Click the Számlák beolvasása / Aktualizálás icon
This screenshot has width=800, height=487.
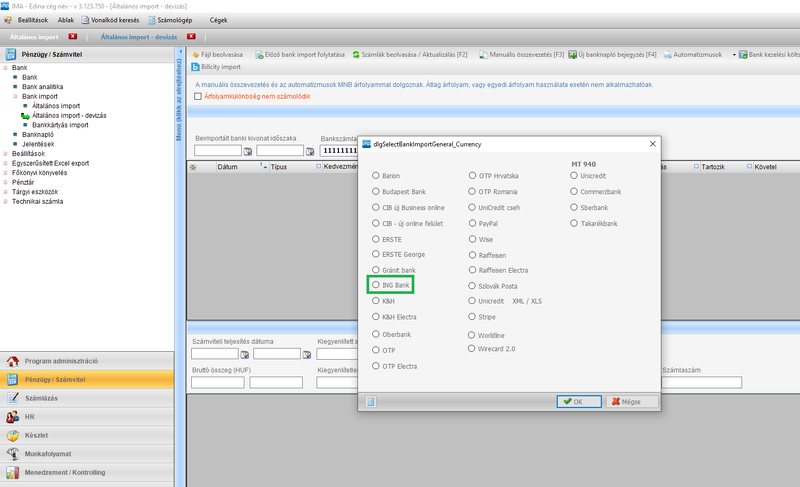(x=356, y=55)
